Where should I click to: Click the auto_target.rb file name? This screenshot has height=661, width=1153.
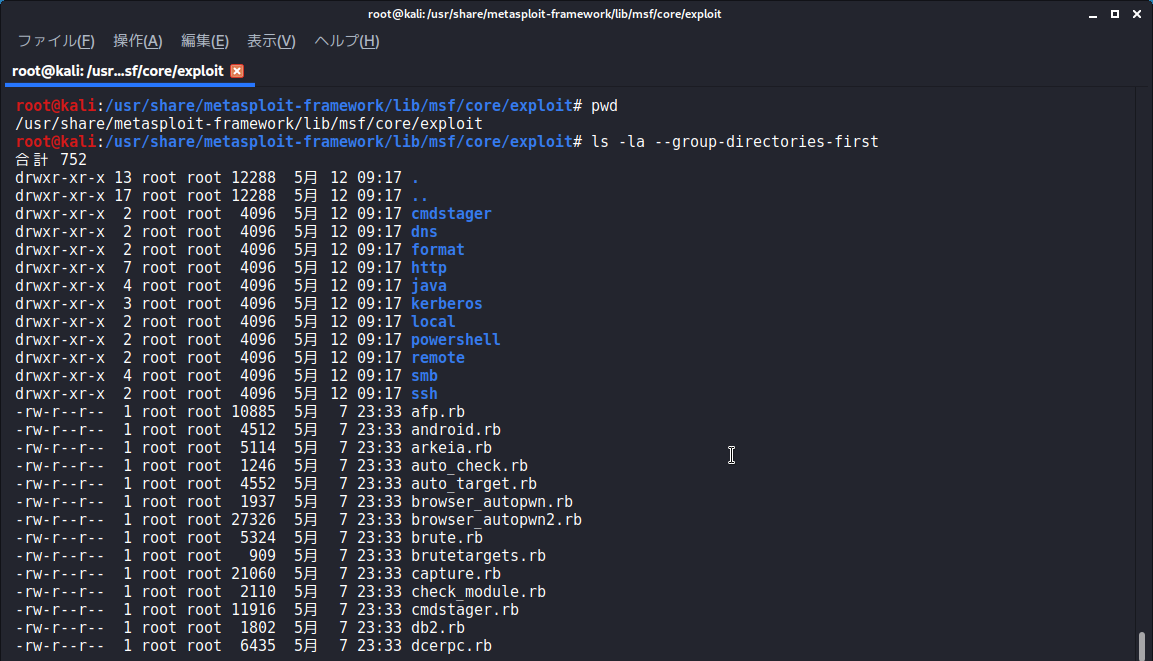pyautogui.click(x=474, y=484)
